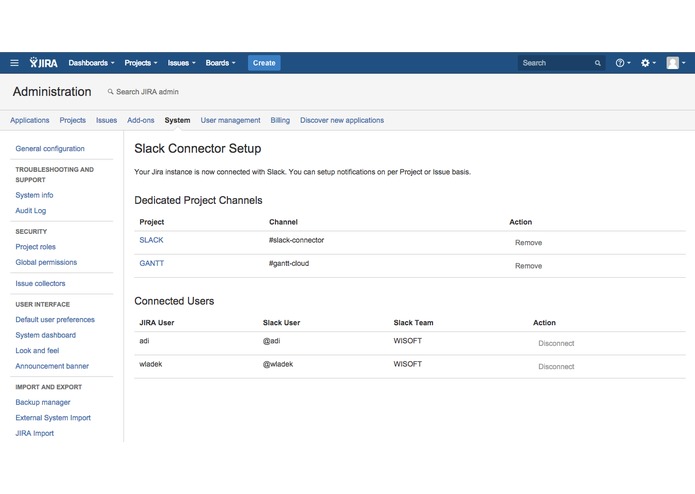Click the magnifier icon beside Search JIRA admin
This screenshot has width=695, height=494.
(x=110, y=92)
